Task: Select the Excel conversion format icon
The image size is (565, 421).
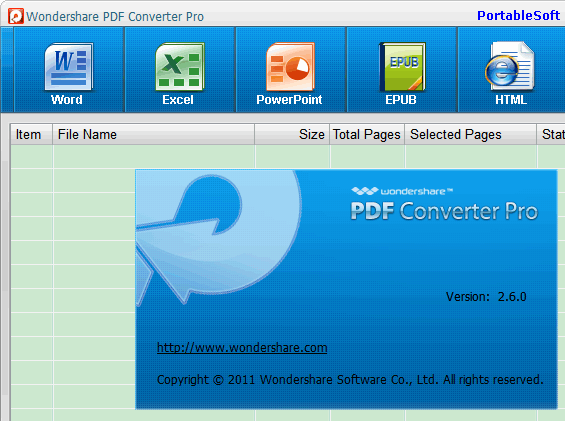Action: click(x=179, y=67)
